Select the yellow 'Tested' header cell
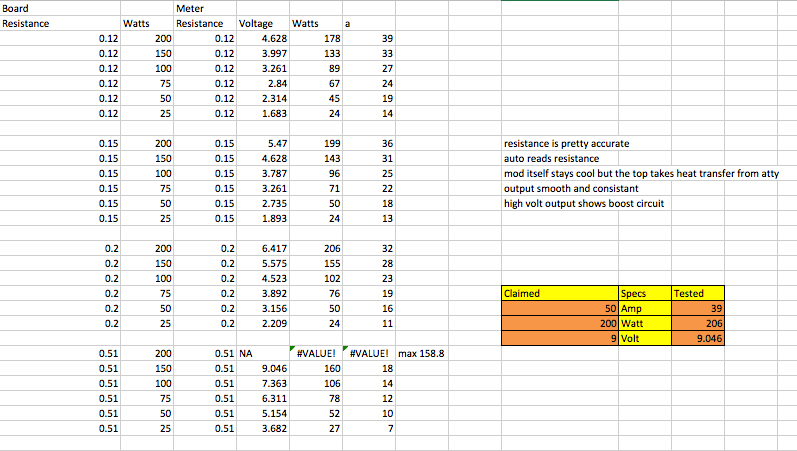 [x=698, y=294]
